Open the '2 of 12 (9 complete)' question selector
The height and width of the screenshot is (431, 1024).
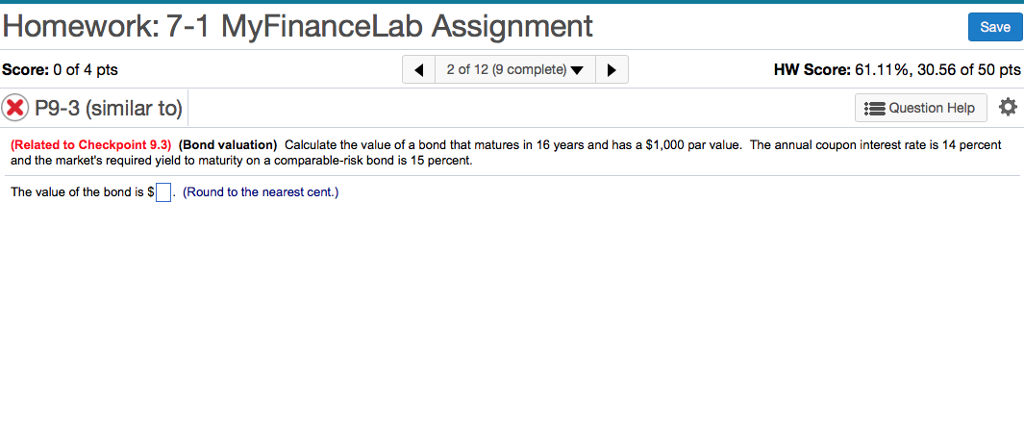[x=513, y=70]
